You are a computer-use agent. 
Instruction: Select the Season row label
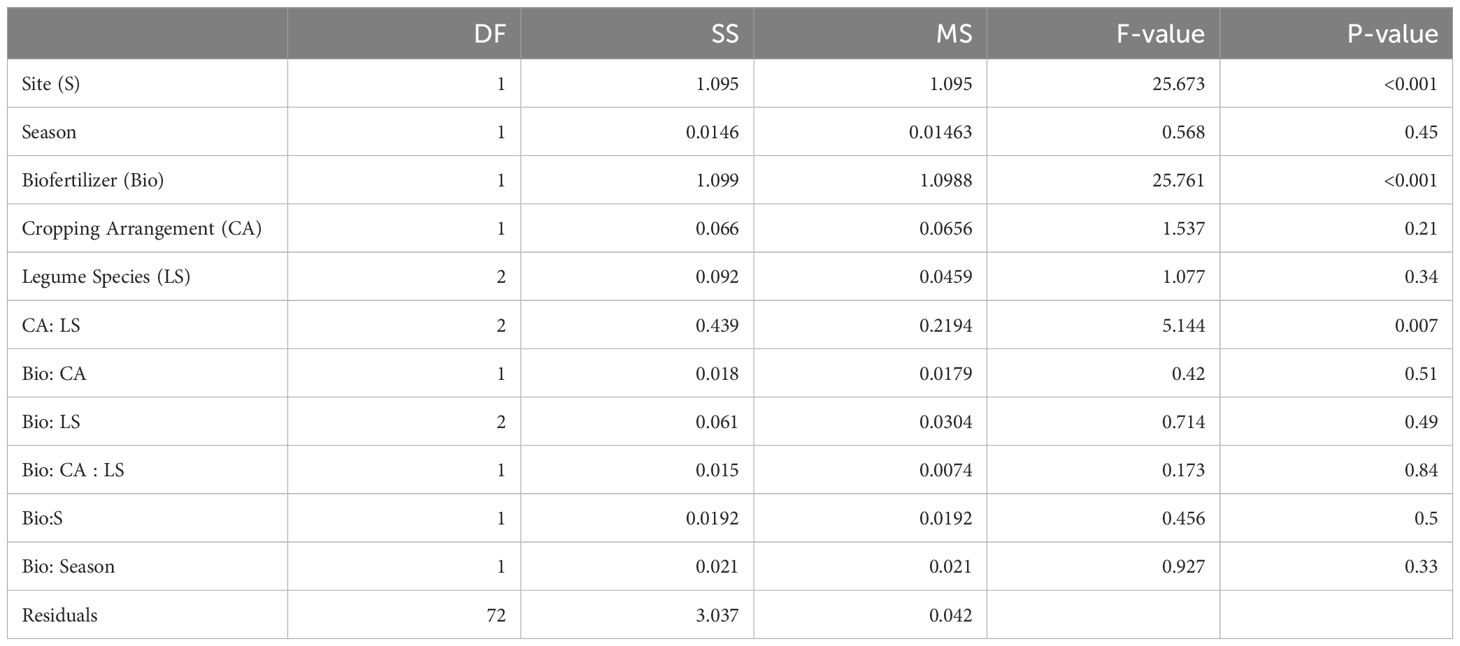49,132
